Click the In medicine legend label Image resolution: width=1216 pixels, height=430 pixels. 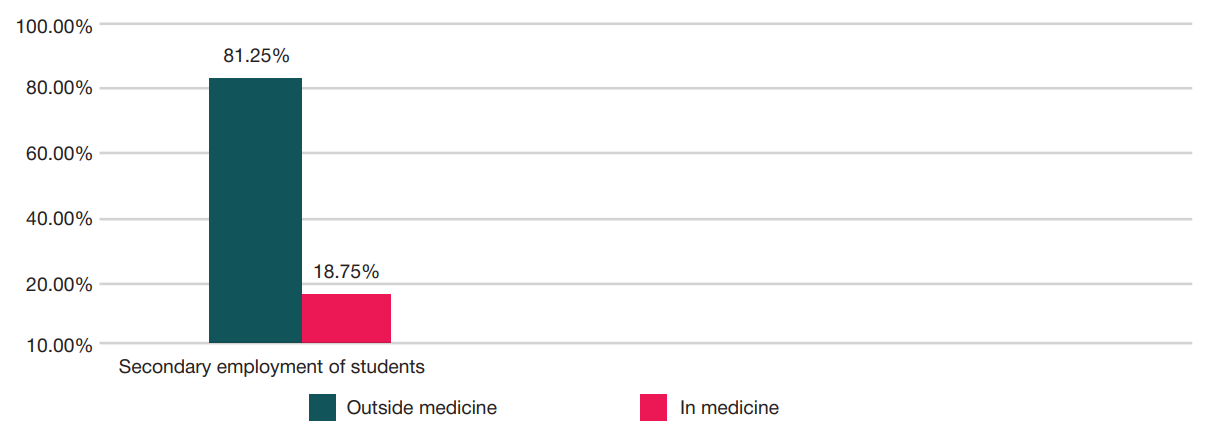(729, 408)
